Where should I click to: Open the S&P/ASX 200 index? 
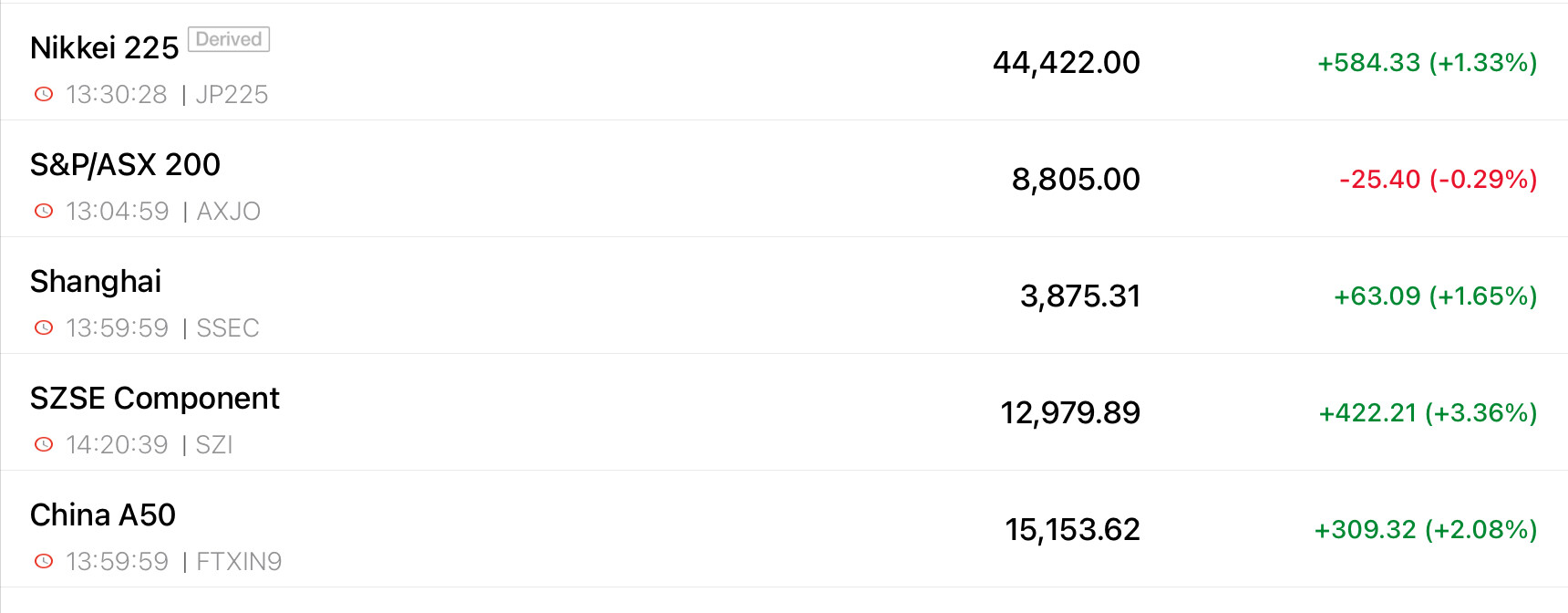(125, 164)
